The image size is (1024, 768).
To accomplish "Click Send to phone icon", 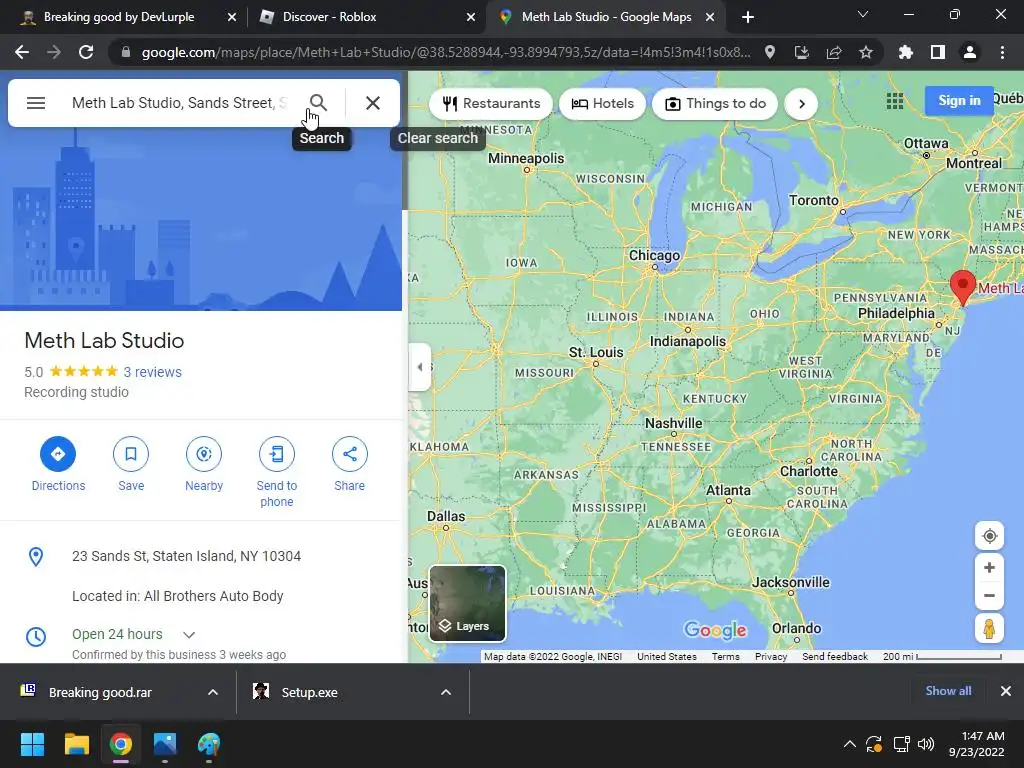I will (277, 454).
